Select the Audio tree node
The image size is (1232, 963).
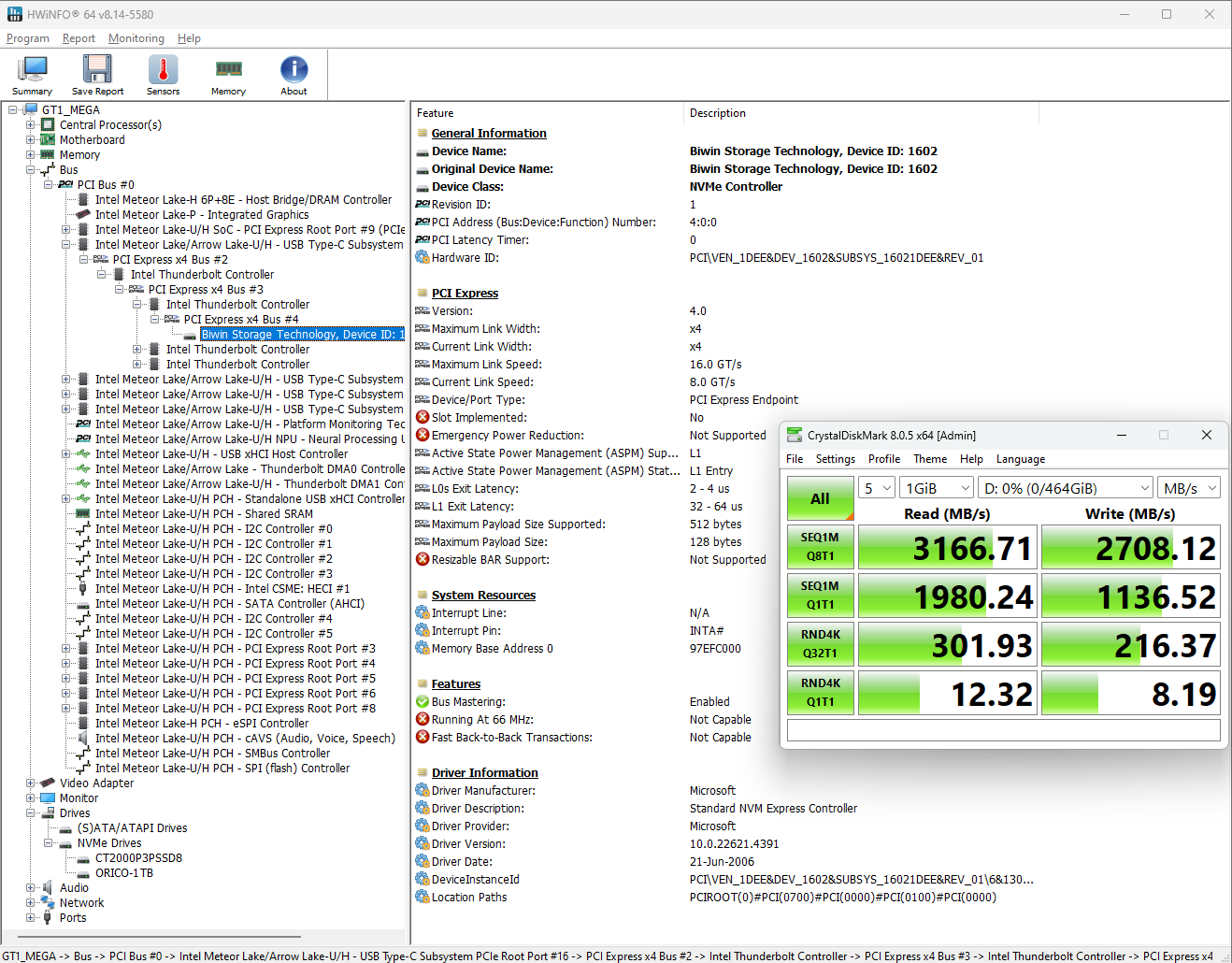(74, 887)
